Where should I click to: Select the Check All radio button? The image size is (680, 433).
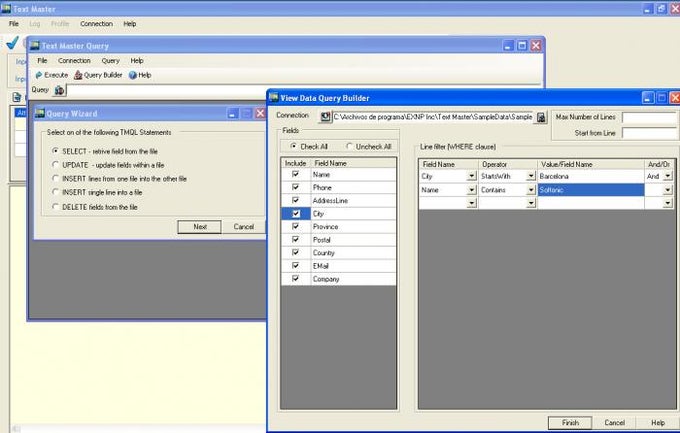[x=294, y=146]
